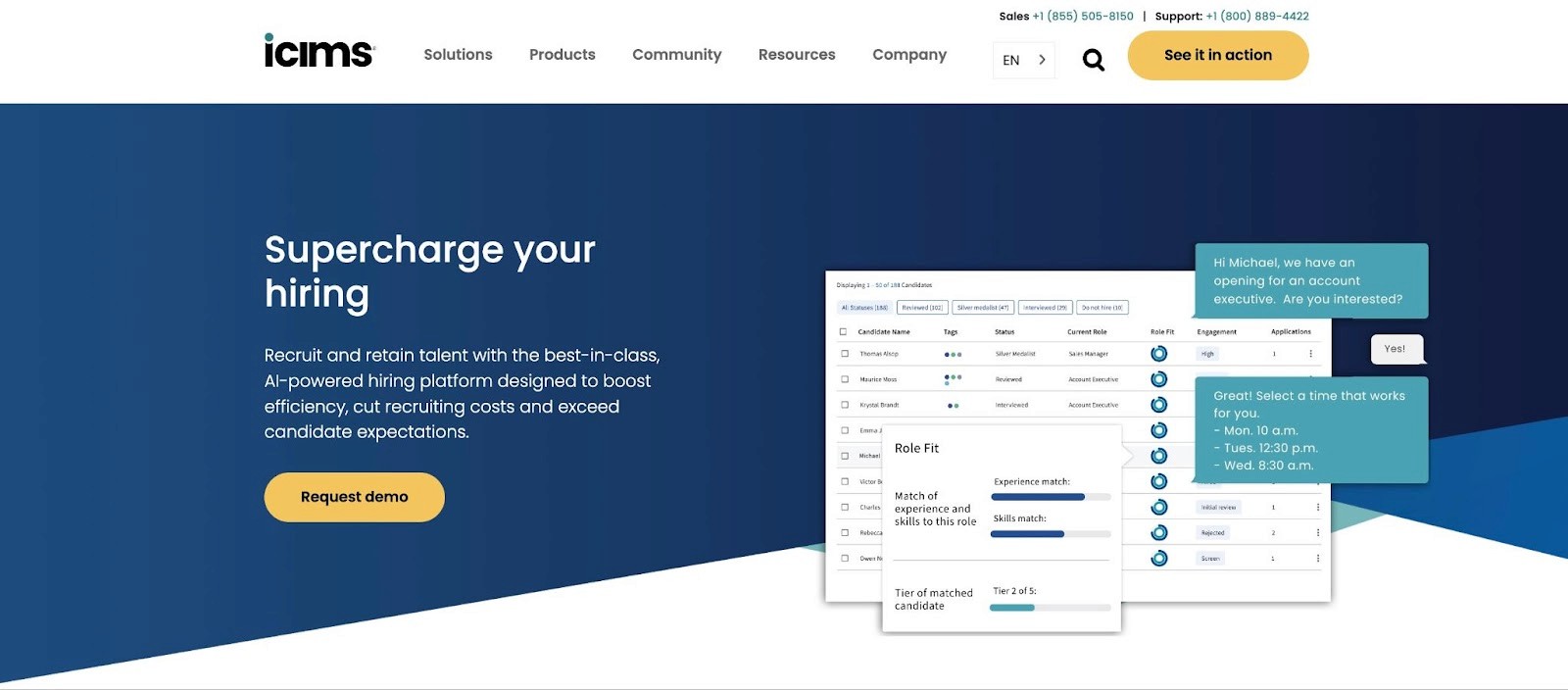The image size is (1568, 690).
Task: Click tag dots for Thomas Alsop
Action: [953, 355]
